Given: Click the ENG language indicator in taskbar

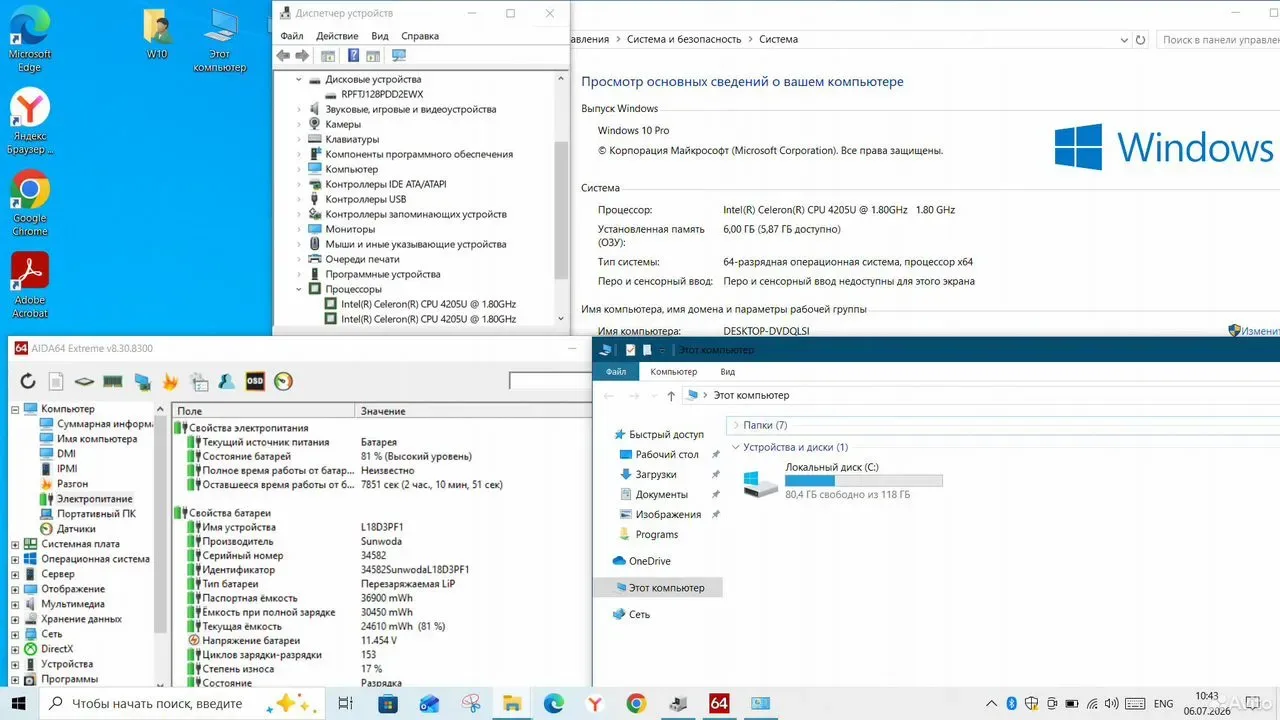Looking at the screenshot, I should click(x=1163, y=703).
